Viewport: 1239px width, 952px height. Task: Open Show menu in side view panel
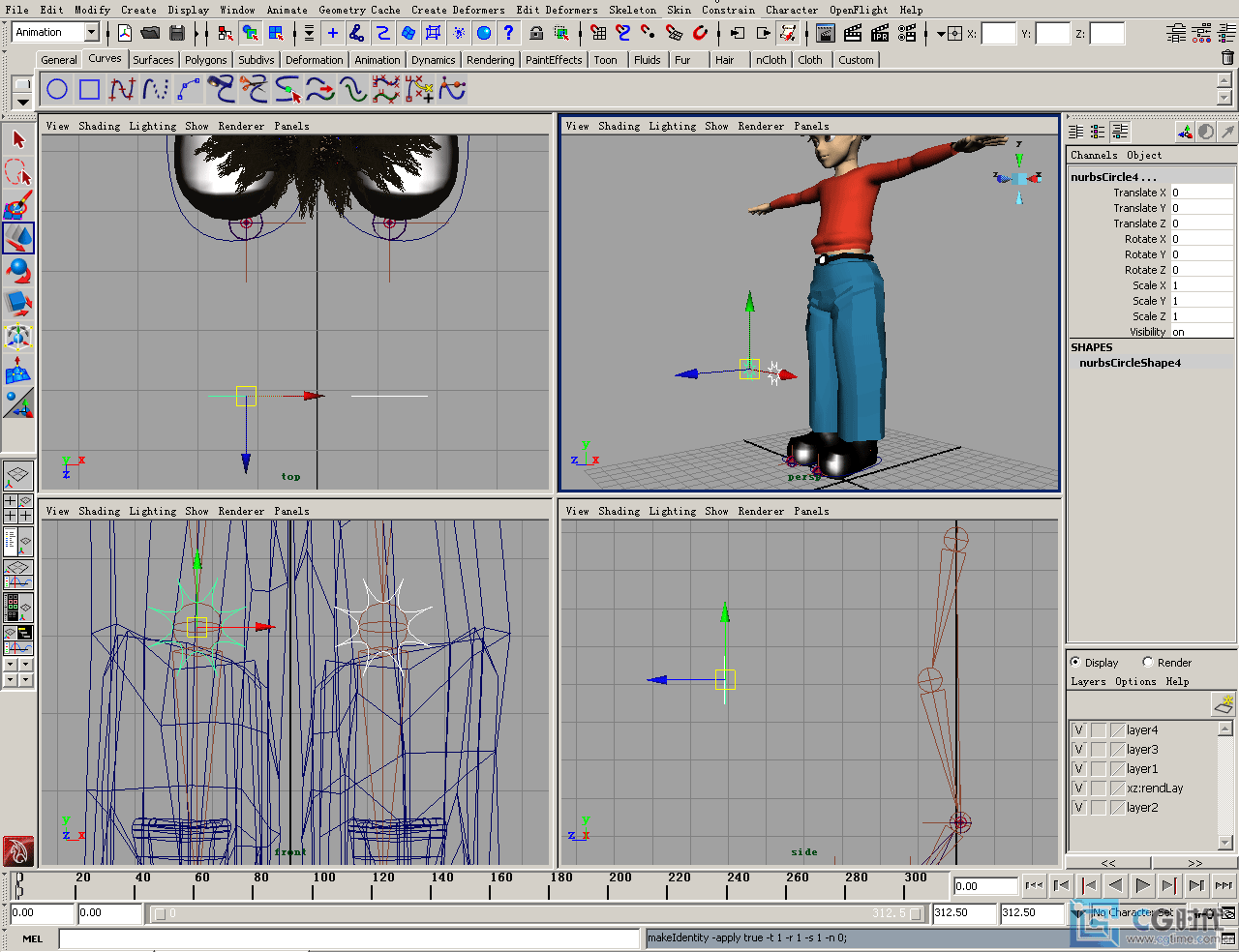(x=716, y=511)
